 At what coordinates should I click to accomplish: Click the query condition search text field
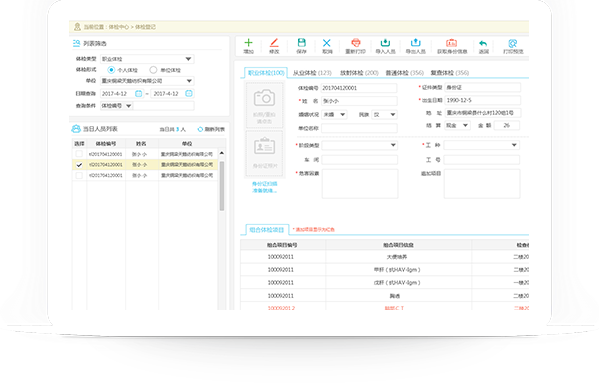164,106
